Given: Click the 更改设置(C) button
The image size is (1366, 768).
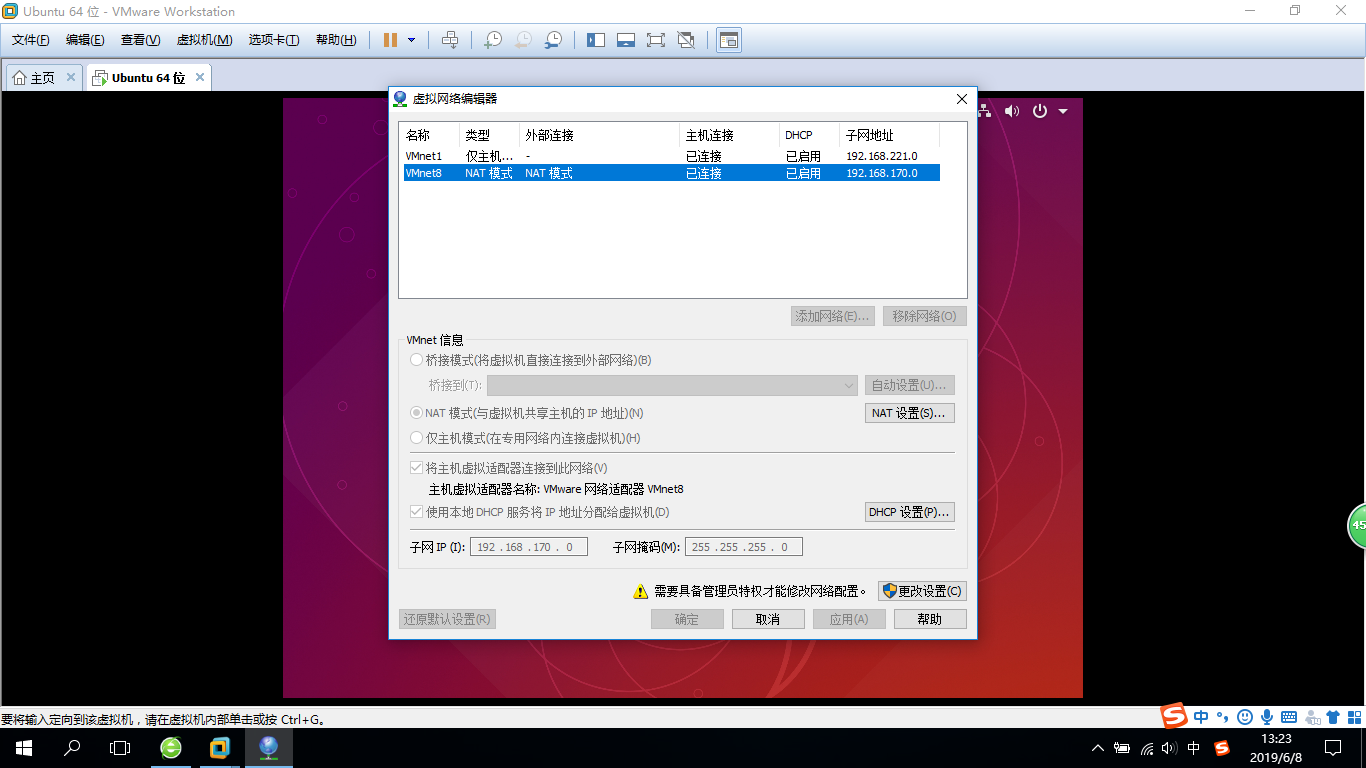Looking at the screenshot, I should click(922, 591).
